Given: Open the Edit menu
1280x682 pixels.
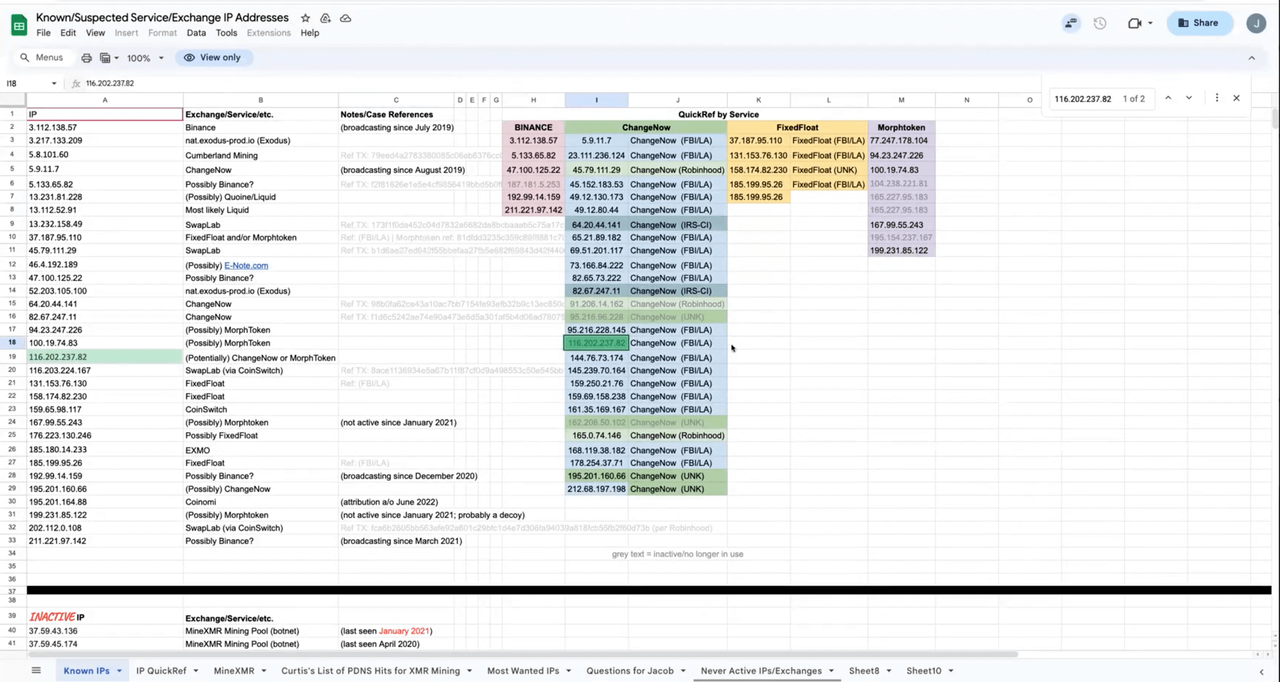Looking at the screenshot, I should coord(68,33).
